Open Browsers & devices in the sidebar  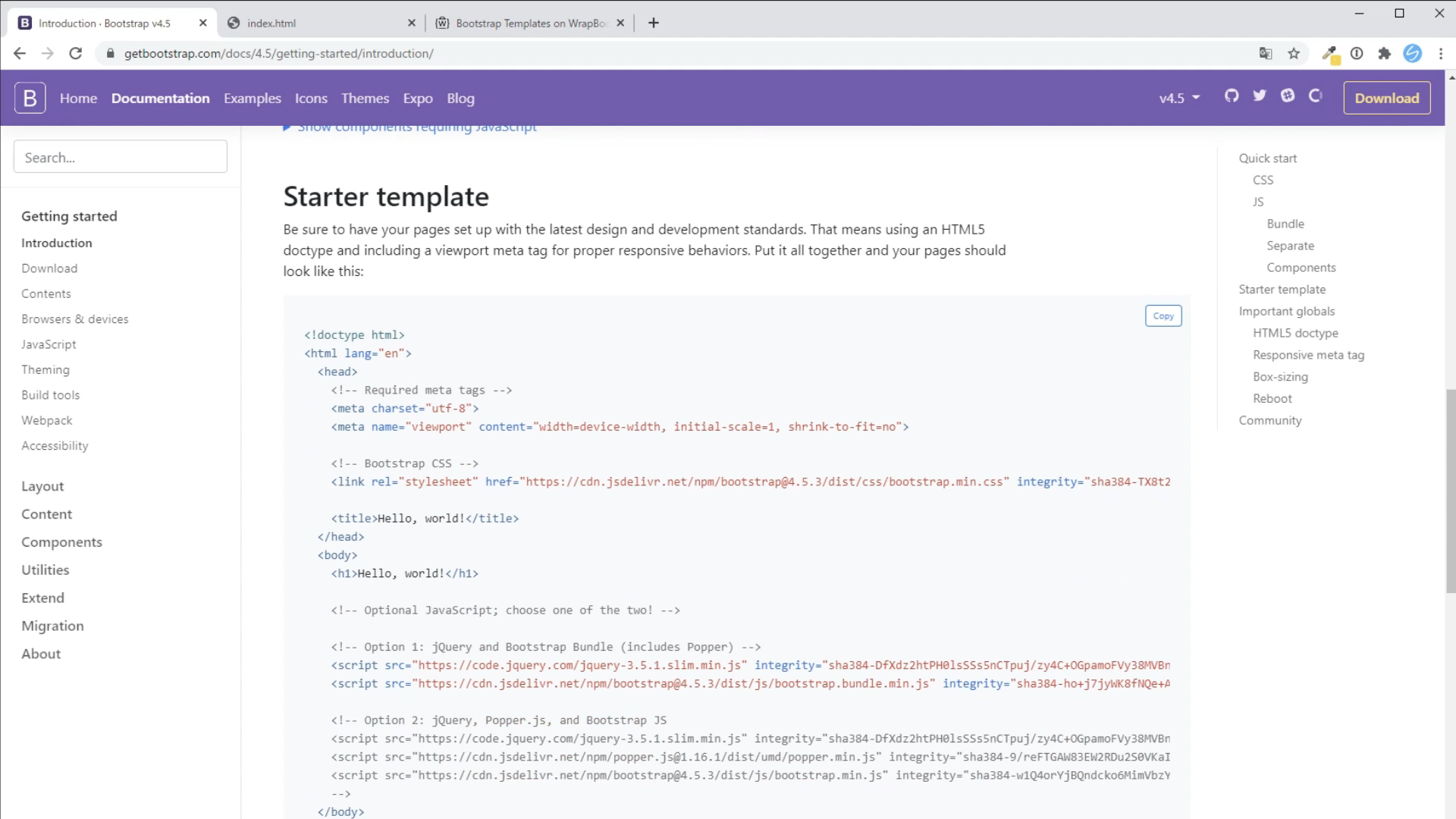(75, 319)
